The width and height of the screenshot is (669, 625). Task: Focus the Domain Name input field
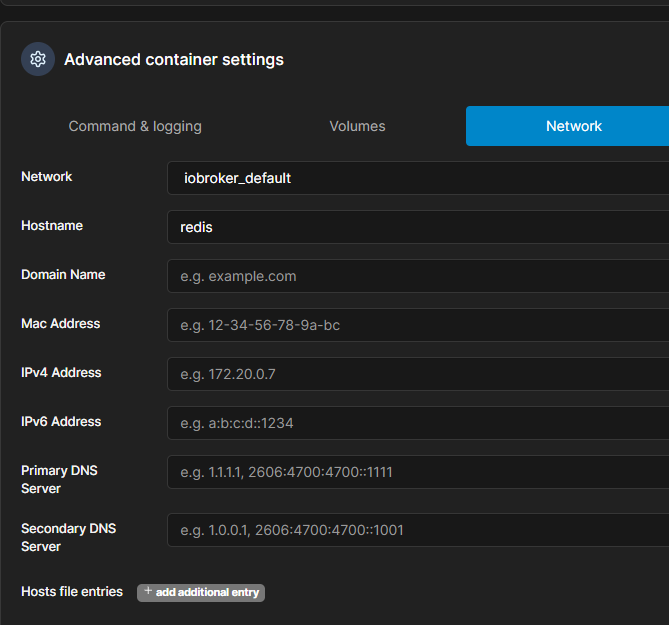417,276
